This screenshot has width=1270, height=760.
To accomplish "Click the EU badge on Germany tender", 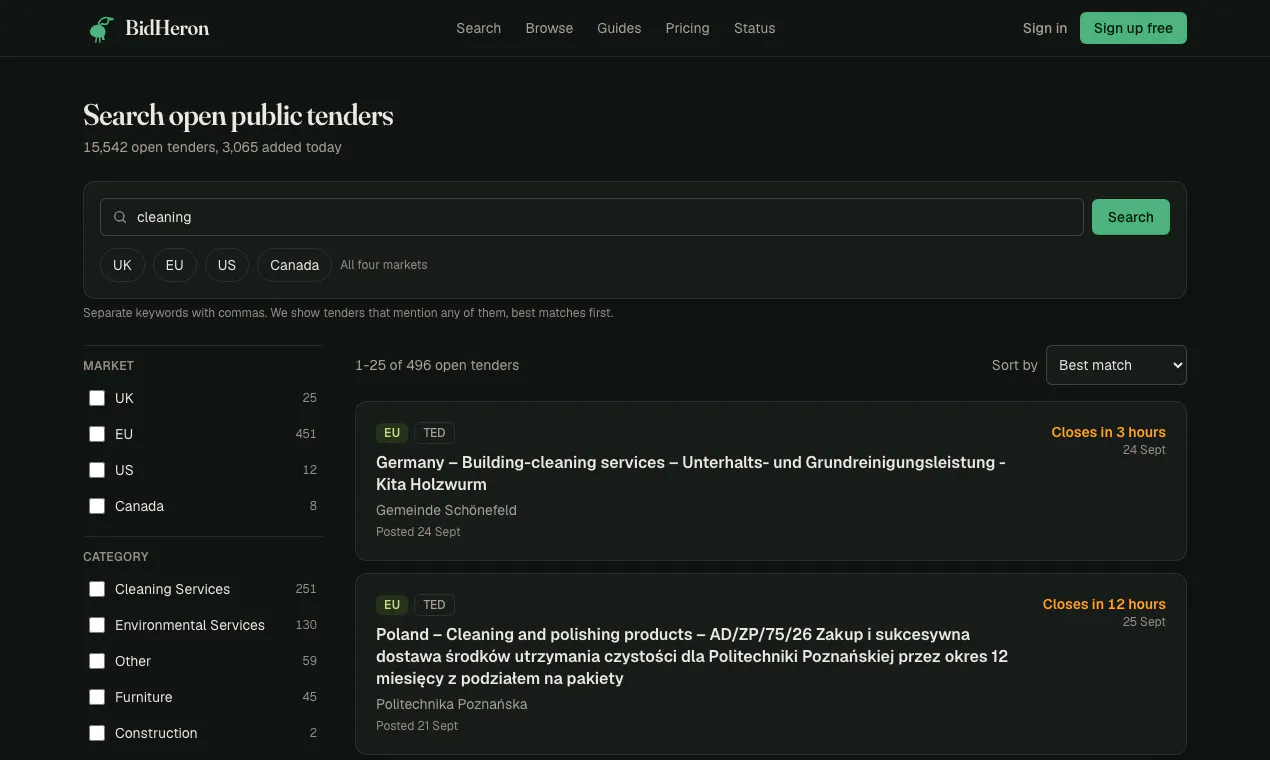I will [392, 433].
